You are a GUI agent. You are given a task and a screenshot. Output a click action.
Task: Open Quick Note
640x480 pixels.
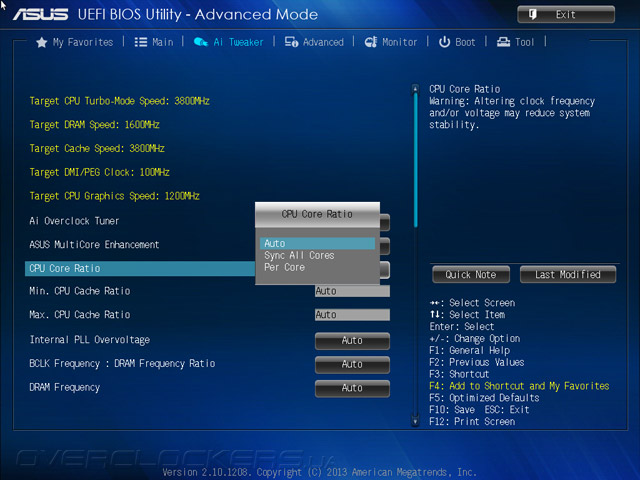tap(471, 275)
